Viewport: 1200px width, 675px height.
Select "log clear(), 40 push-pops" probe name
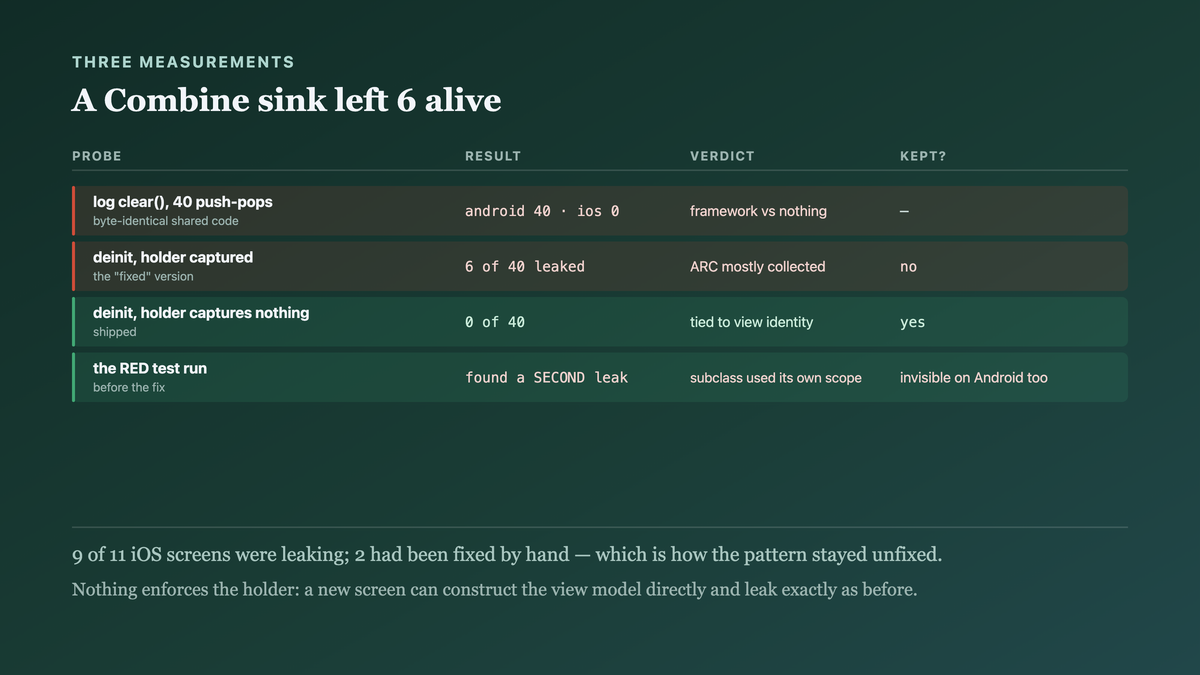pos(183,202)
